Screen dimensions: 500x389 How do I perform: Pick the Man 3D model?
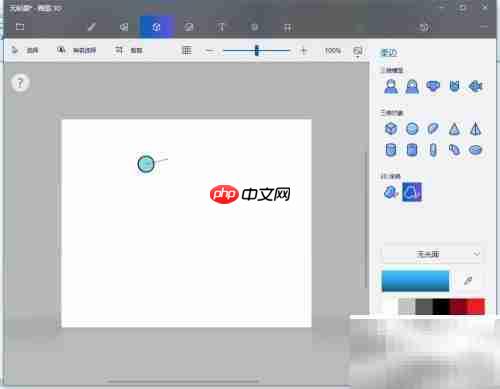[x=391, y=86]
